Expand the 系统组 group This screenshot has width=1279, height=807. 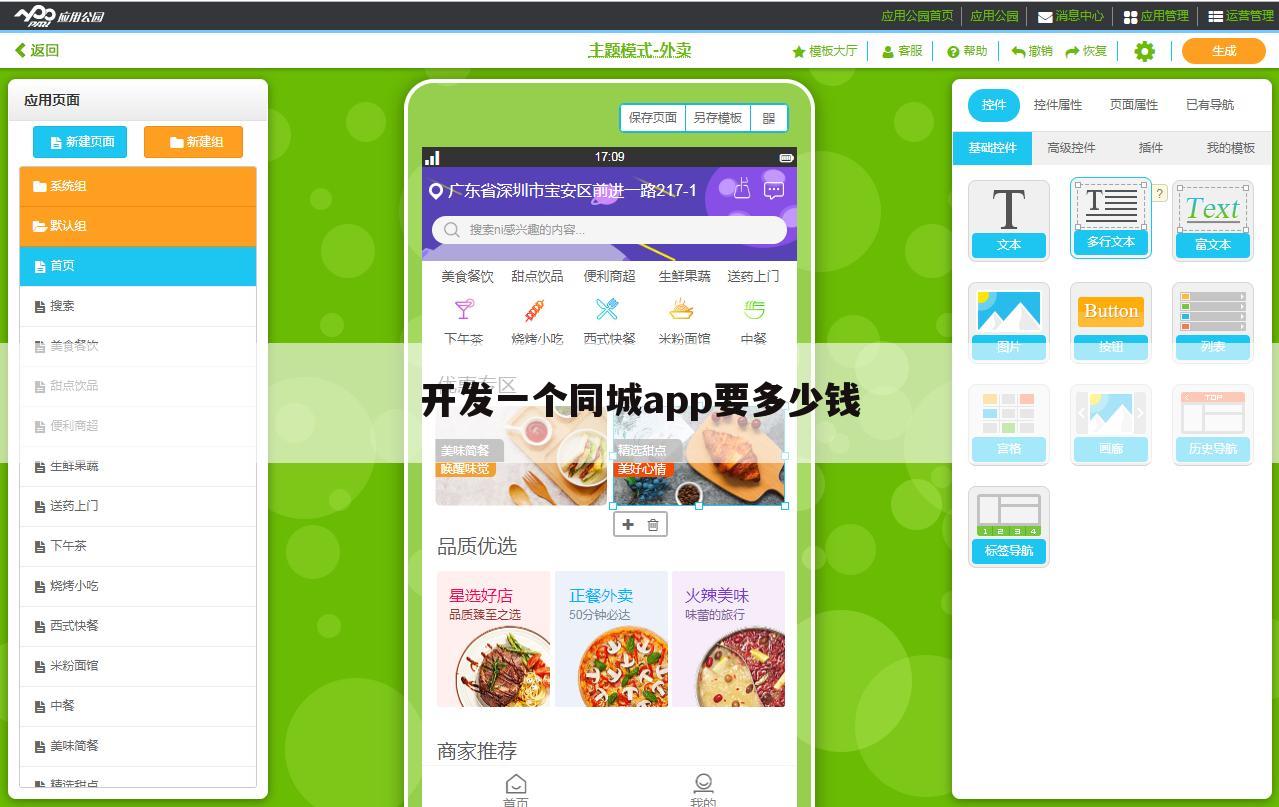tap(138, 186)
